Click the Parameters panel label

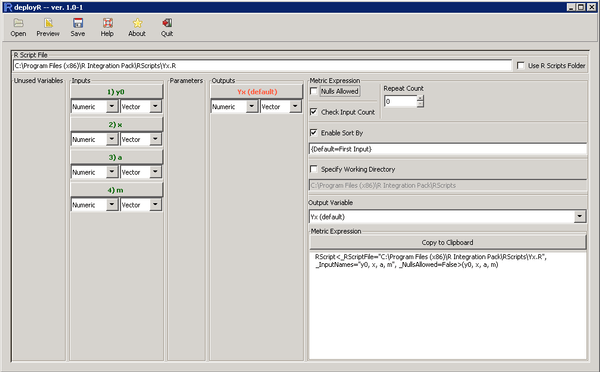(186, 80)
